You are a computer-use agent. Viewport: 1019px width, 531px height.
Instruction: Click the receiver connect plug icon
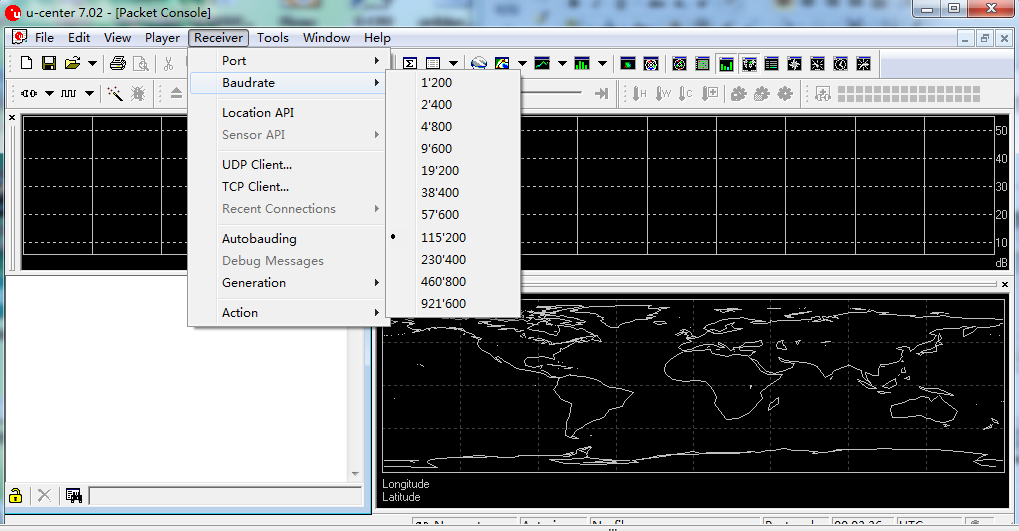29,94
